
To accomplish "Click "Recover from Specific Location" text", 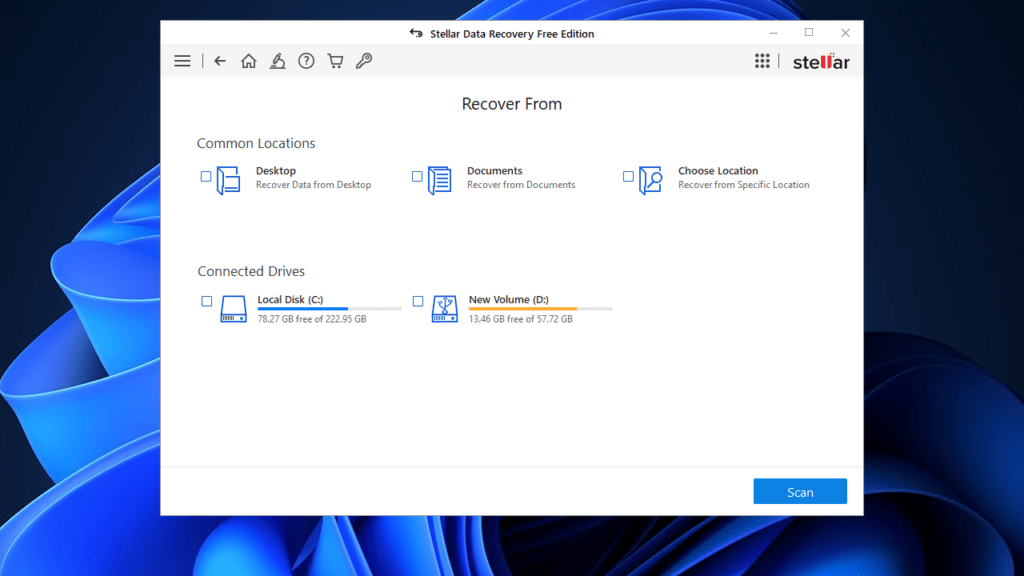I will point(744,185).
